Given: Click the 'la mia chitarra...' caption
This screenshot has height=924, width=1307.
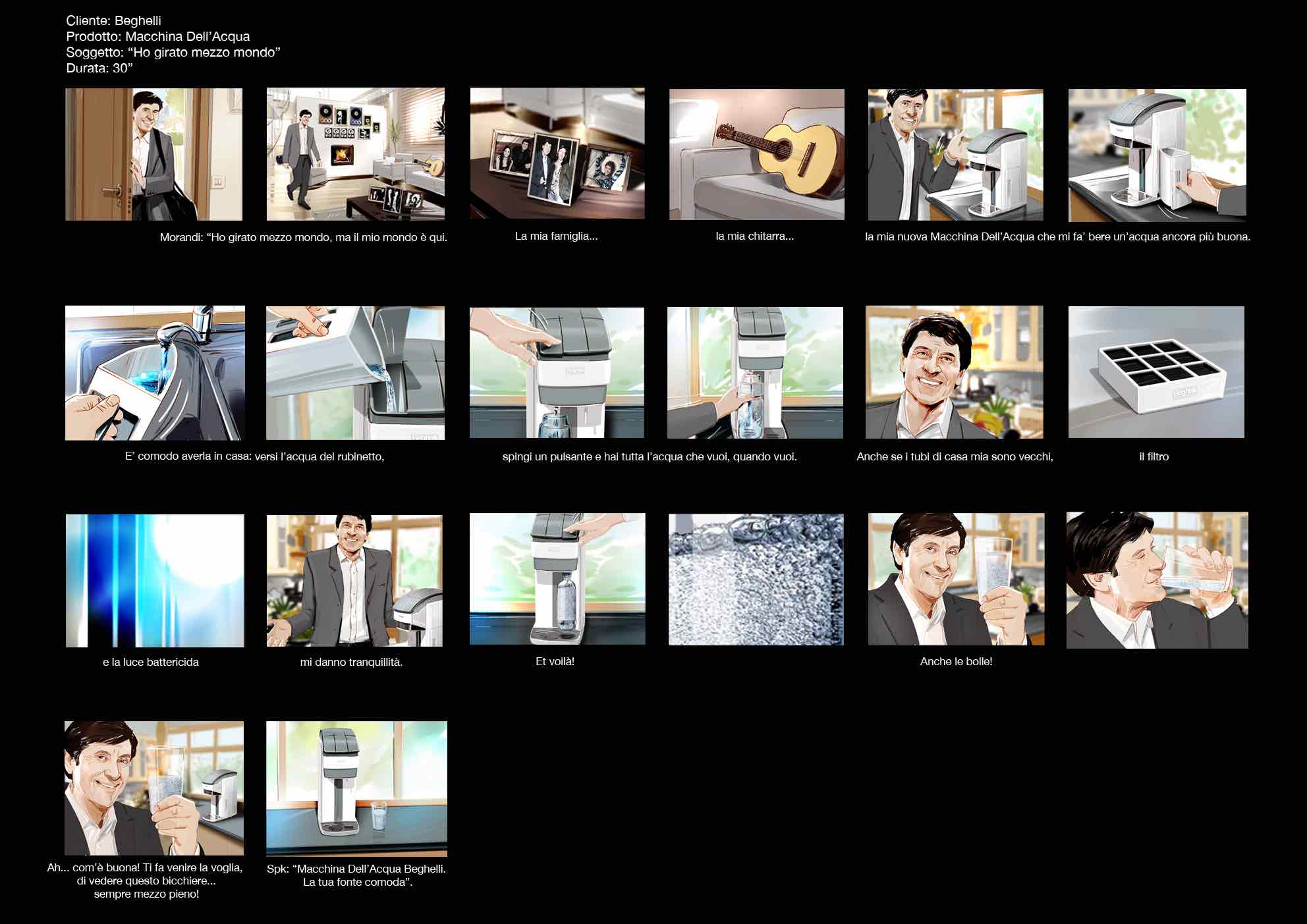Looking at the screenshot, I should click(x=754, y=236).
